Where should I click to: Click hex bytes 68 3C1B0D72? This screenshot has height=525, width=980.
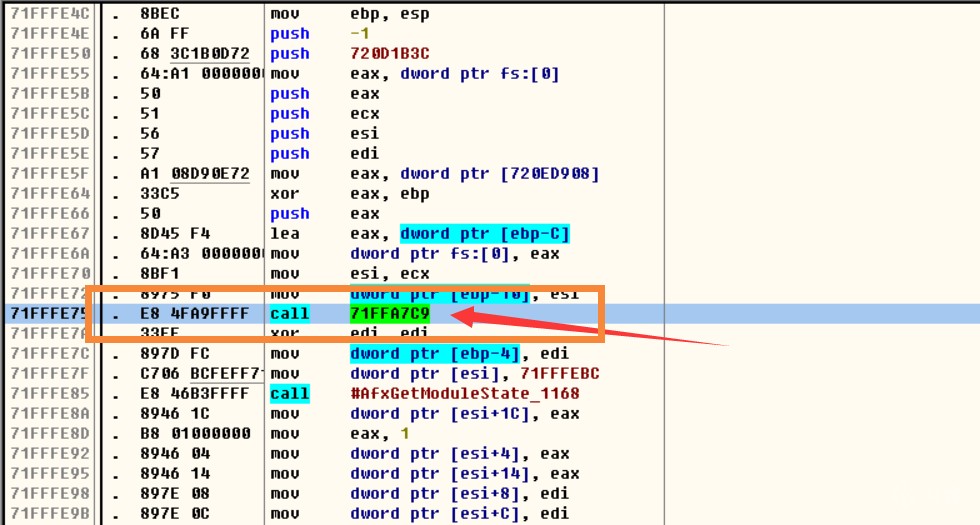[x=195, y=53]
